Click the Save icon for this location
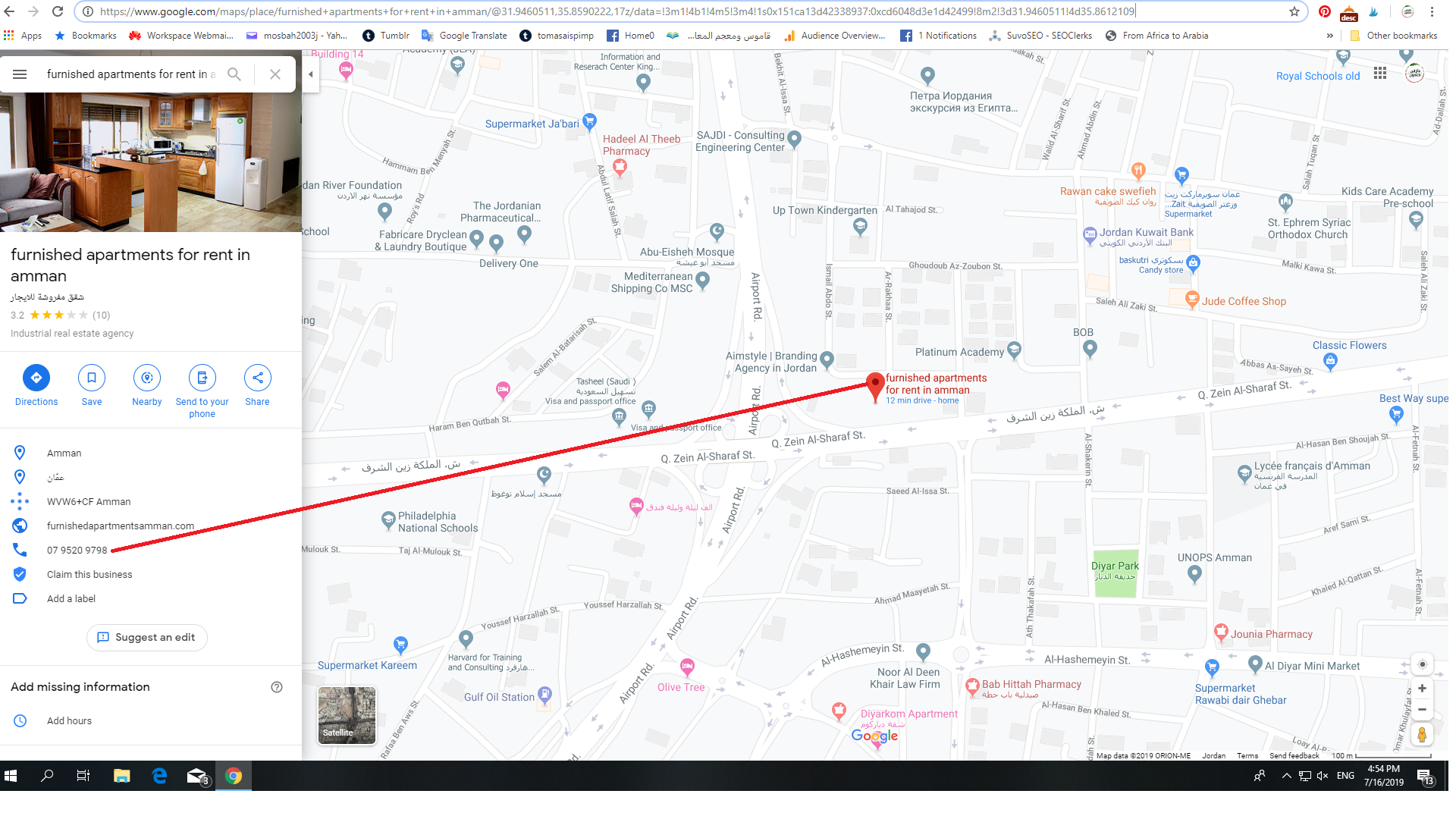 click(91, 377)
